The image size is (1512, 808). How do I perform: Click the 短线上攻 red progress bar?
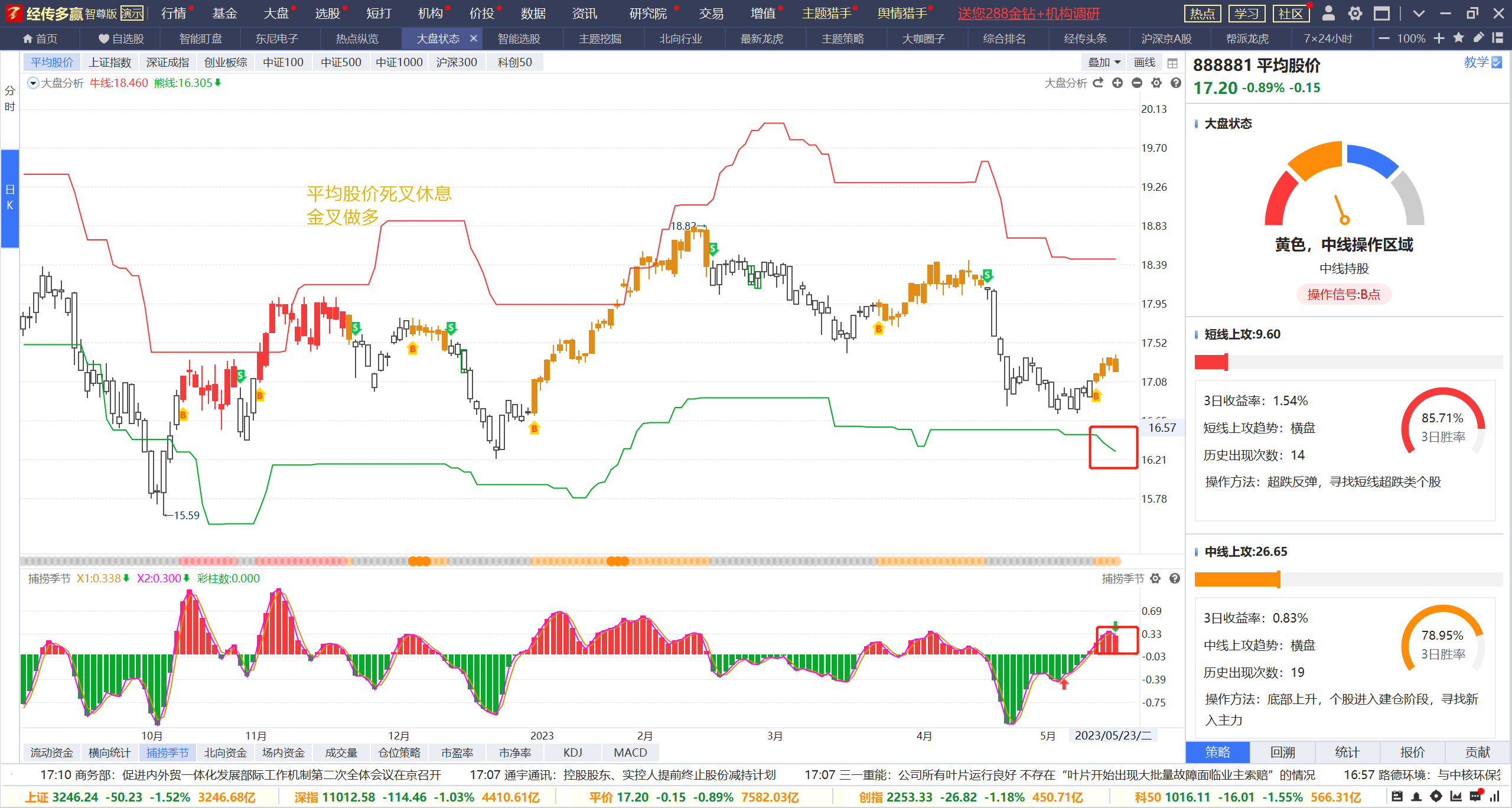point(1348,361)
